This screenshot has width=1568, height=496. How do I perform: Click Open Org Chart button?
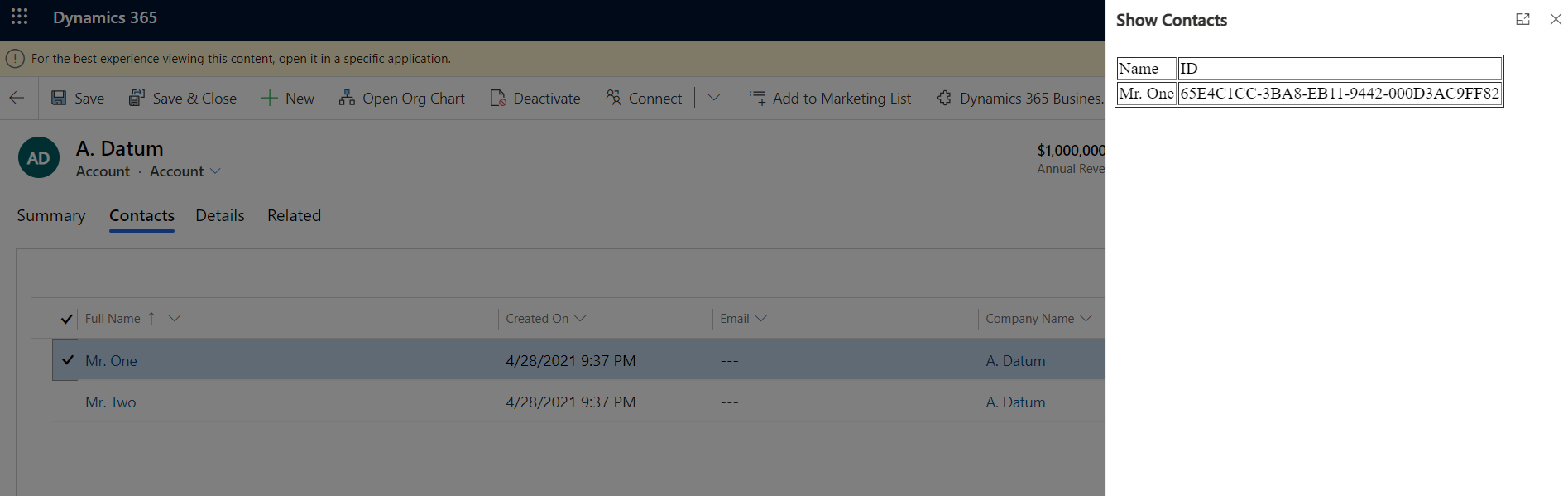(402, 98)
